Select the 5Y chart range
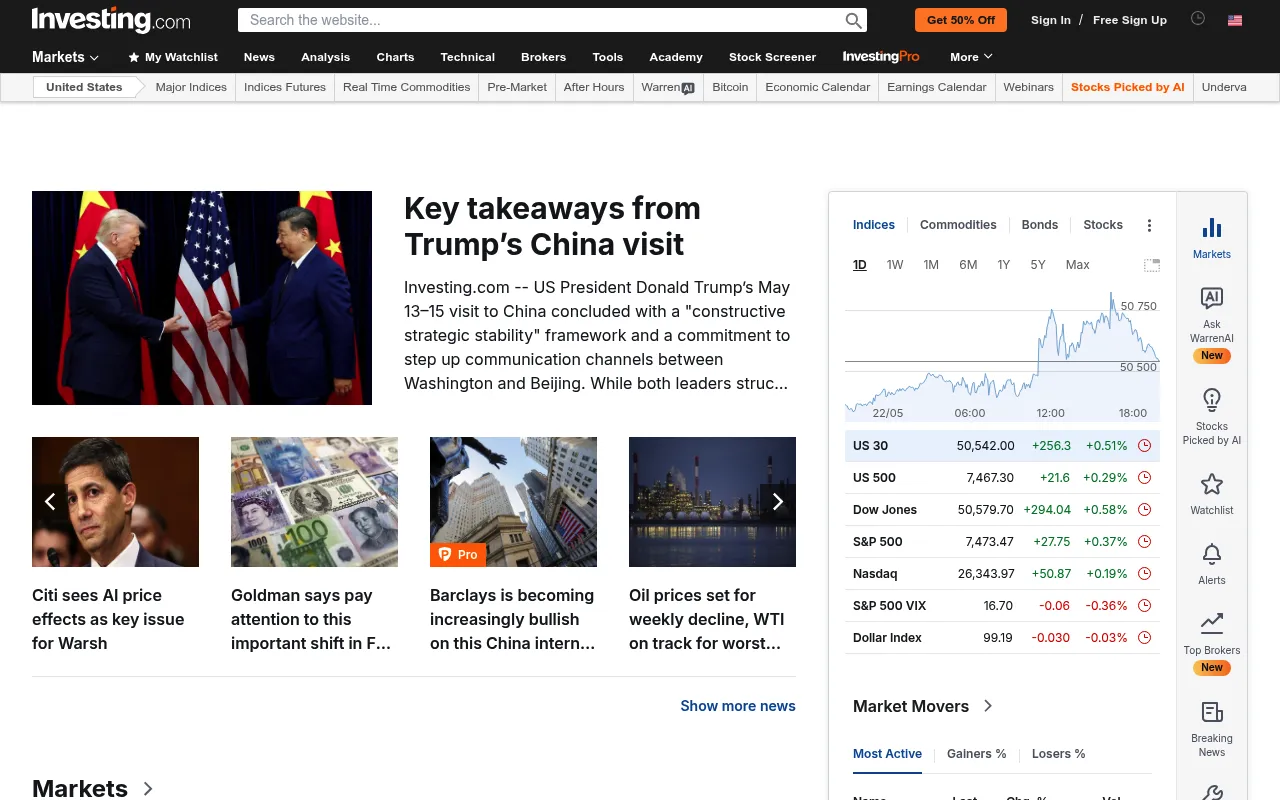Viewport: 1280px width, 800px height. (1038, 265)
